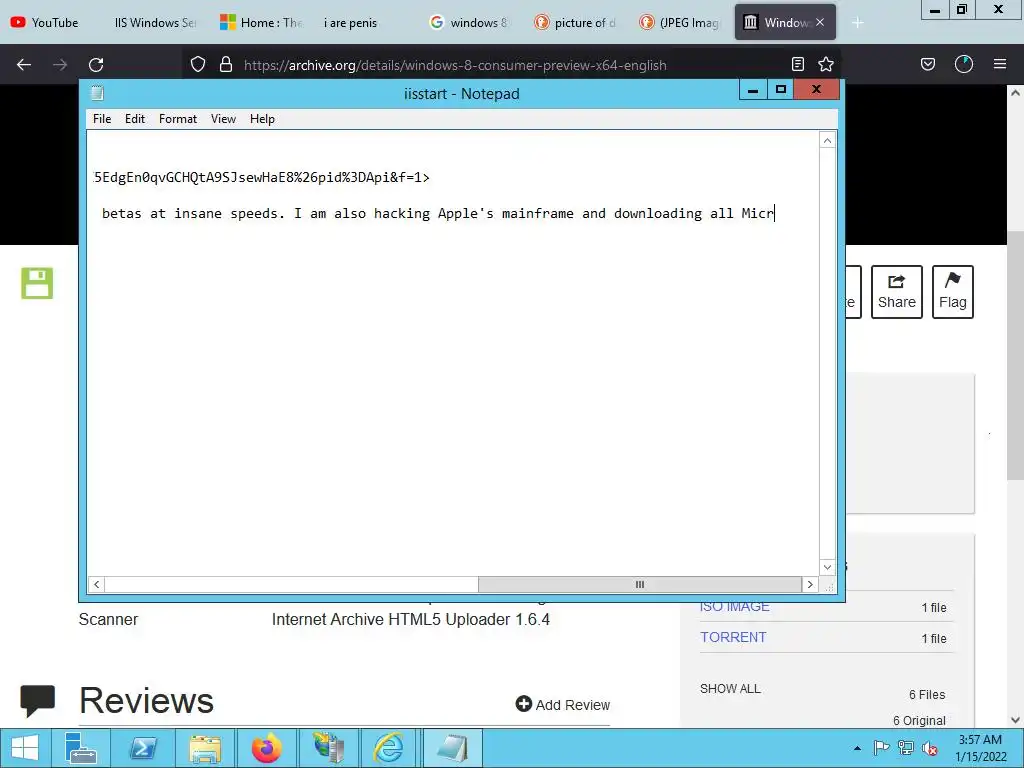Click inside Notepad text area
This screenshot has height=768, width=1024.
(x=453, y=353)
